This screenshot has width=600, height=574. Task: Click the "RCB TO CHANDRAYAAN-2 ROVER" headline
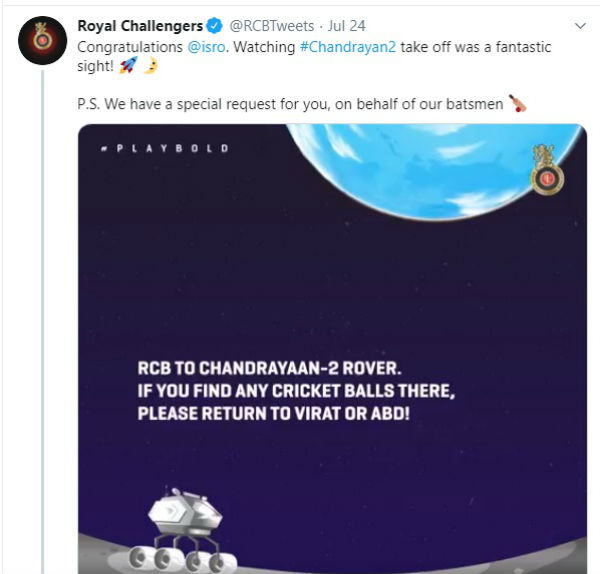click(270, 367)
